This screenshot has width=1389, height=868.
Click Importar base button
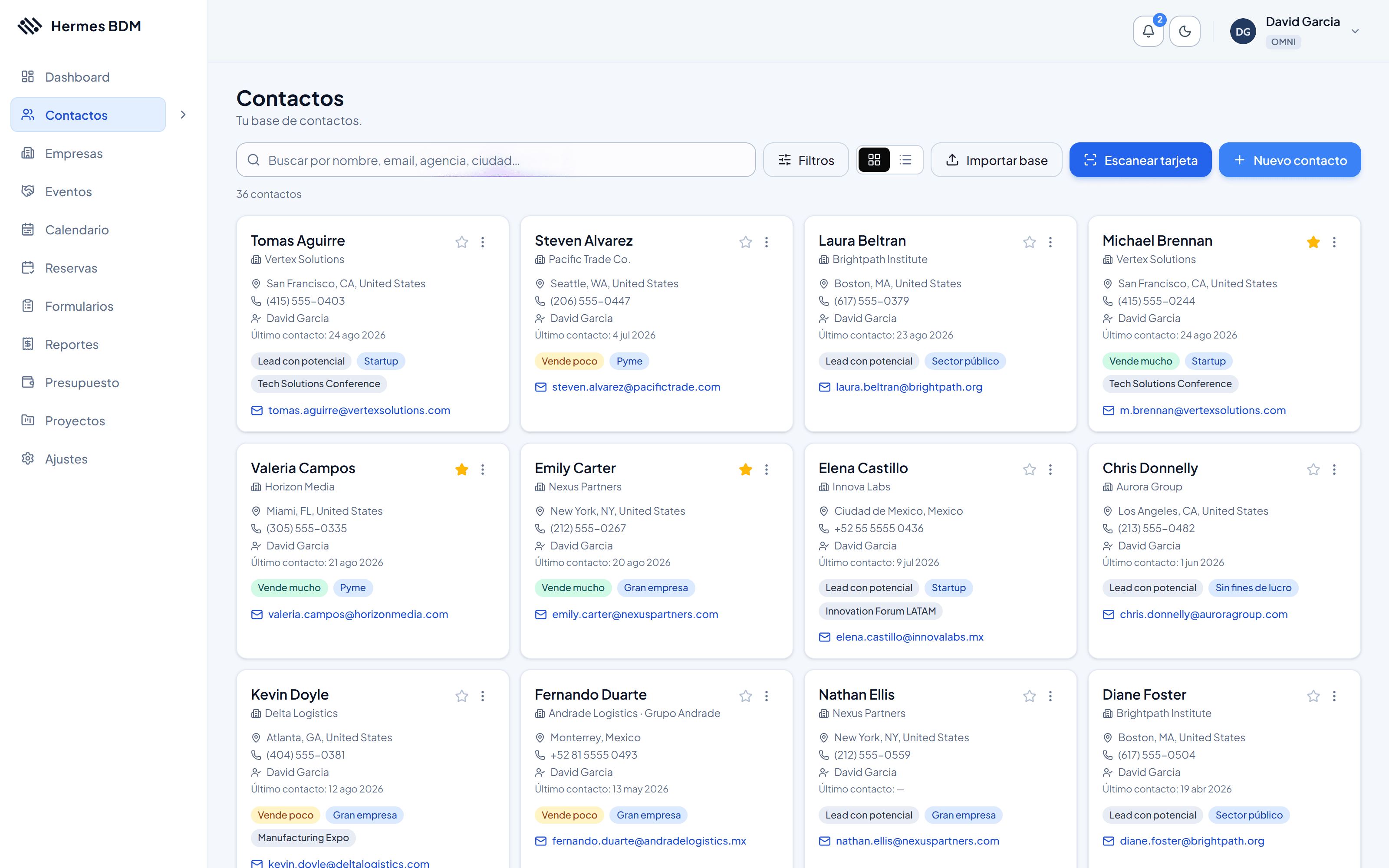click(996, 160)
